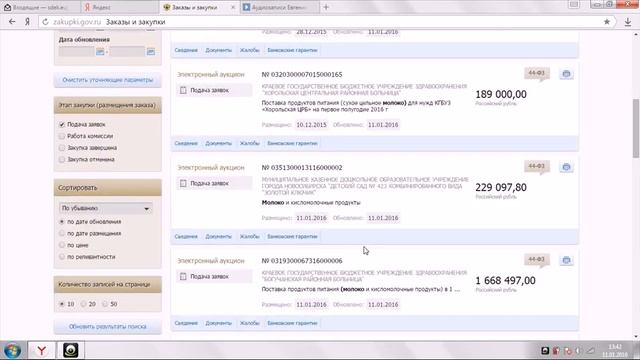Sort by price radio button

62,245
